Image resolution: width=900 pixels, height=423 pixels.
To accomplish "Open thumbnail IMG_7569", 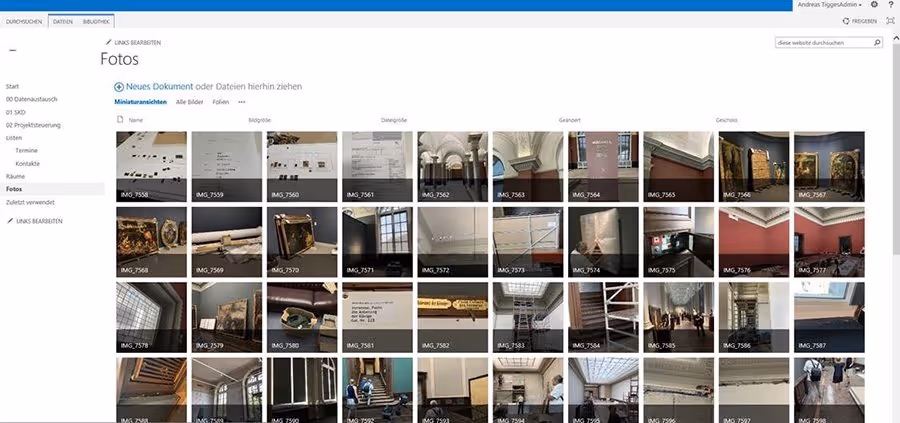I will [227, 242].
